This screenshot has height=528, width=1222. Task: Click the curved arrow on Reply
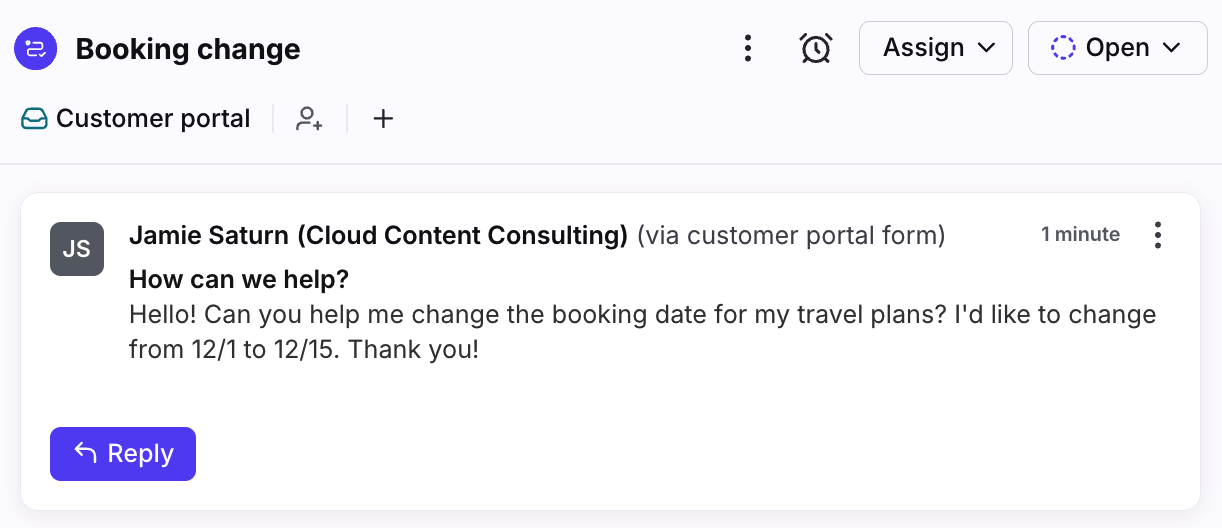(85, 454)
